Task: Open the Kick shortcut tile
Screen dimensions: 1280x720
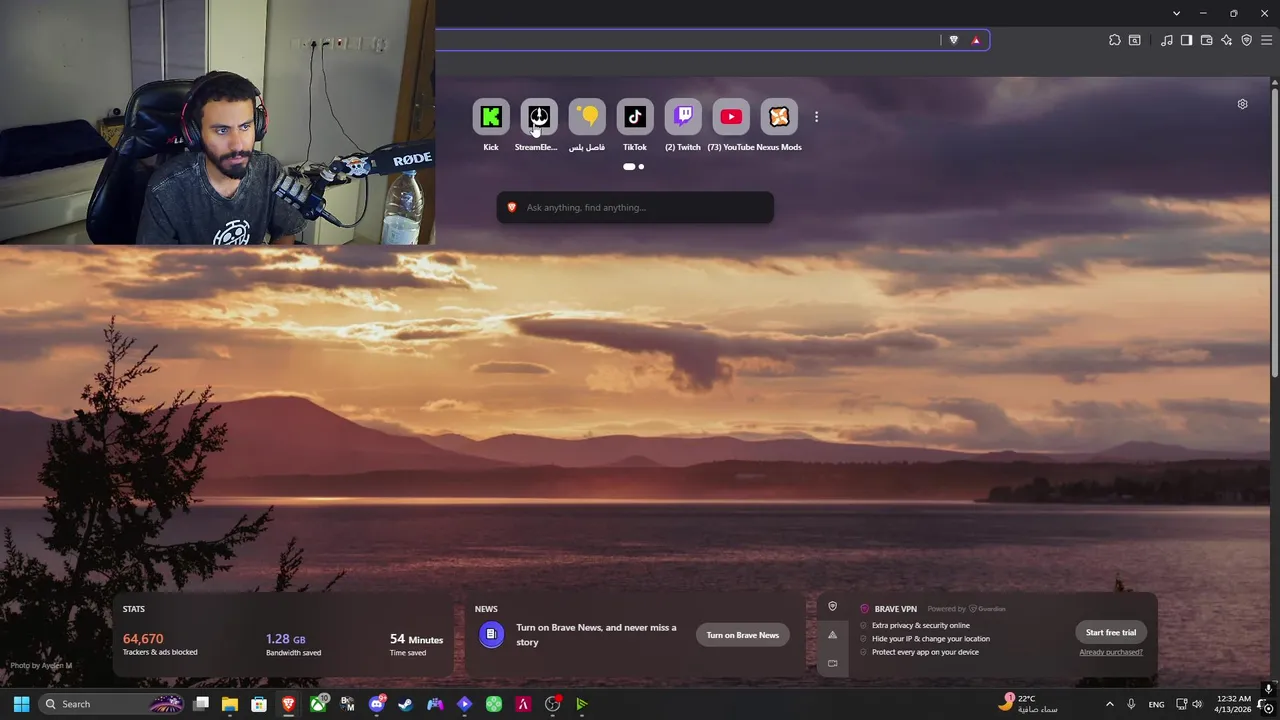Action: (491, 117)
